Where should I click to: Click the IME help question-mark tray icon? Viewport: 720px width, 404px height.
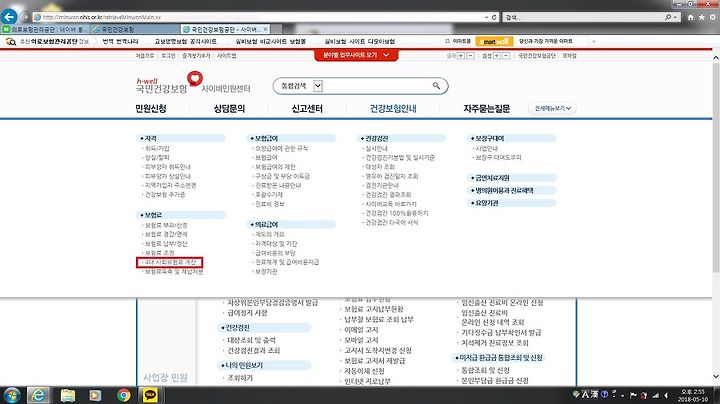(604, 394)
